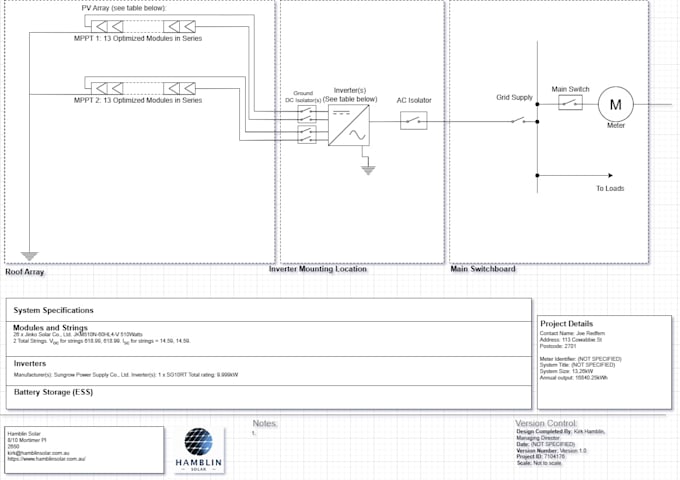Click the Jinko Solar modules description line
The width and height of the screenshot is (680, 480).
click(x=78, y=334)
